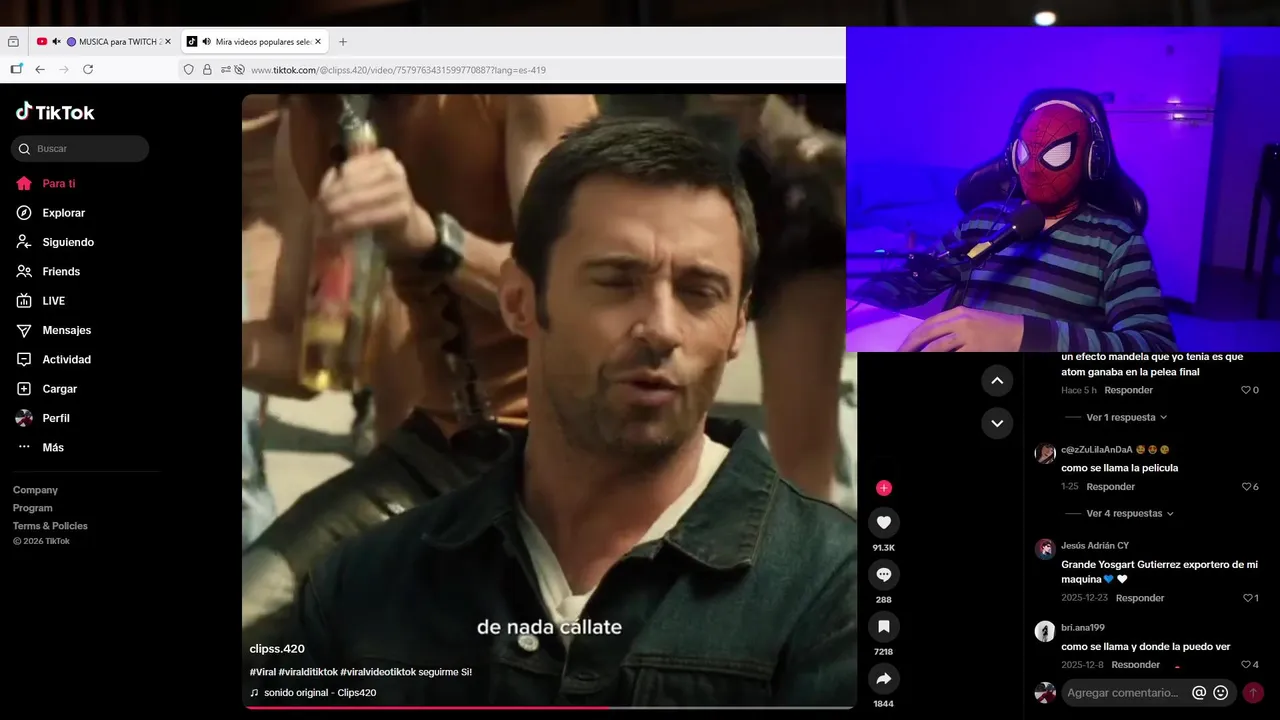Screen dimensions: 1280x720
Task: Close the MUSICA para TWITCH tab
Action: [168, 42]
